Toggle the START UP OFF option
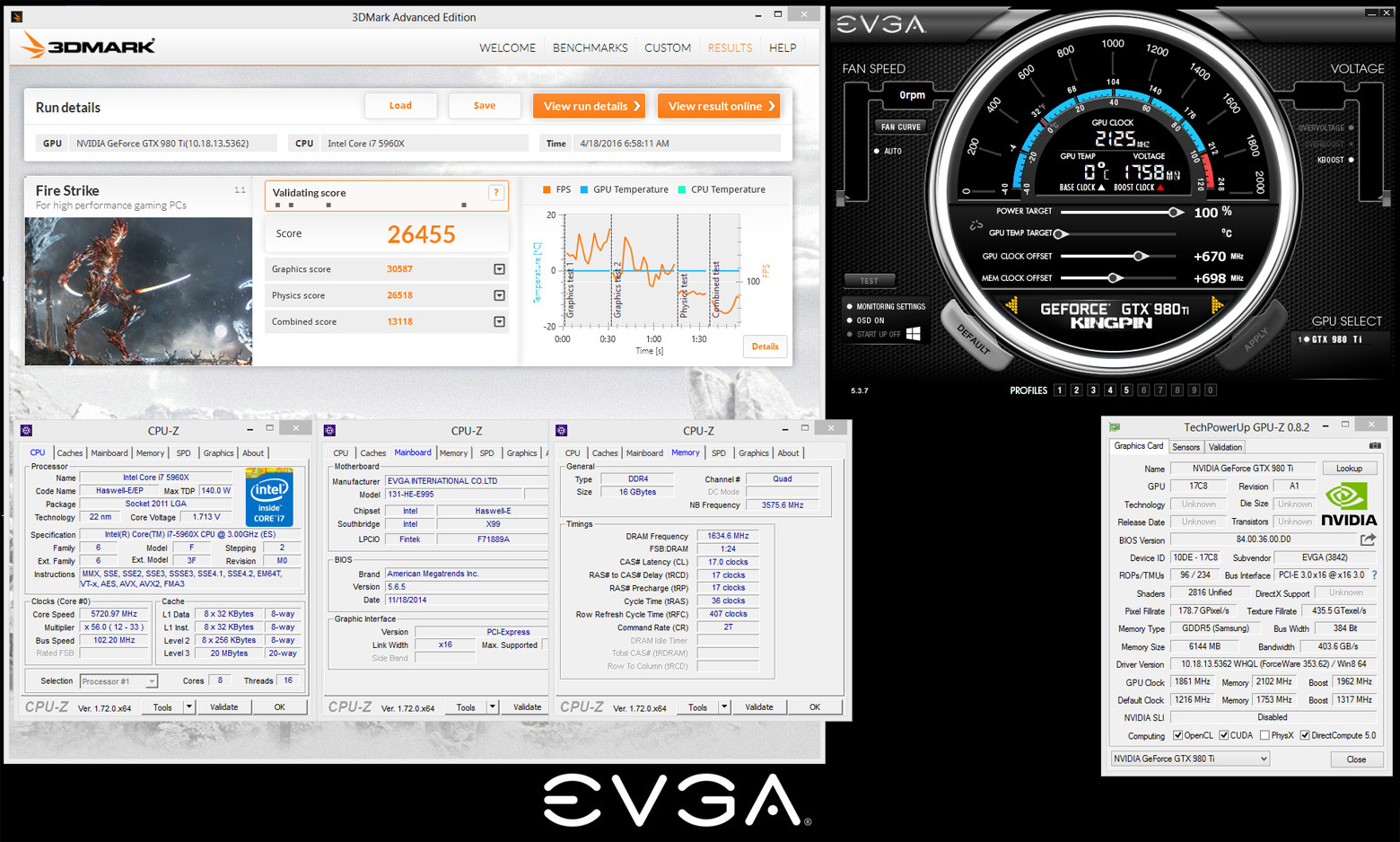Screen dimensions: 1400x842 (x=850, y=334)
